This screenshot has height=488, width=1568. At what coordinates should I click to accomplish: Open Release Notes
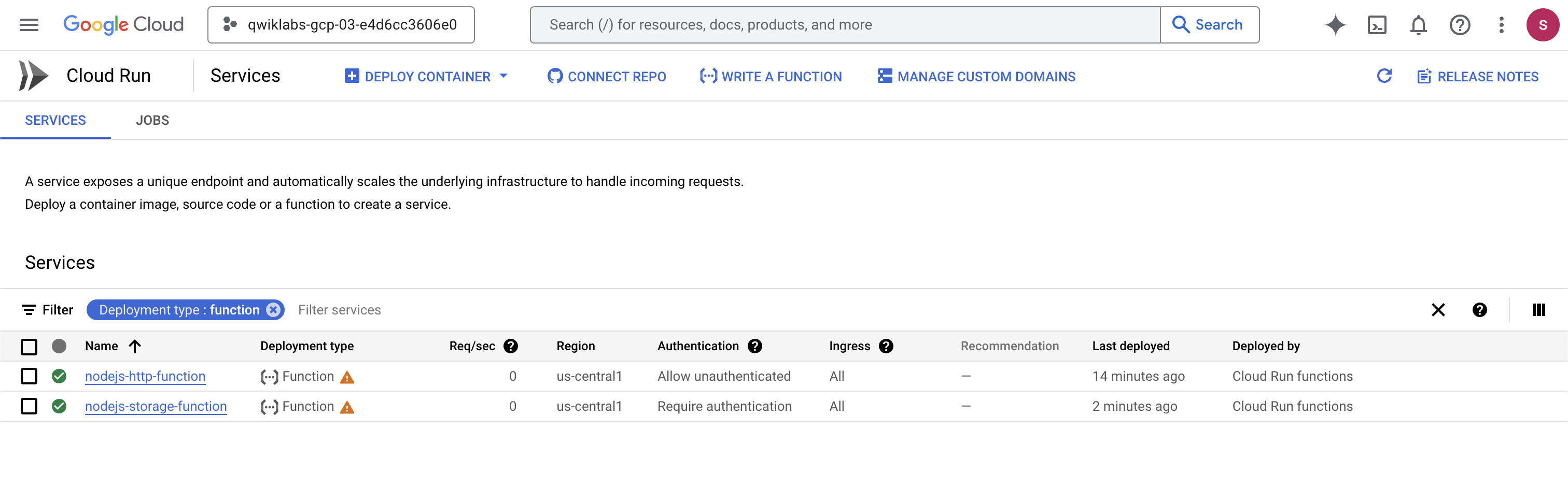coord(1478,76)
